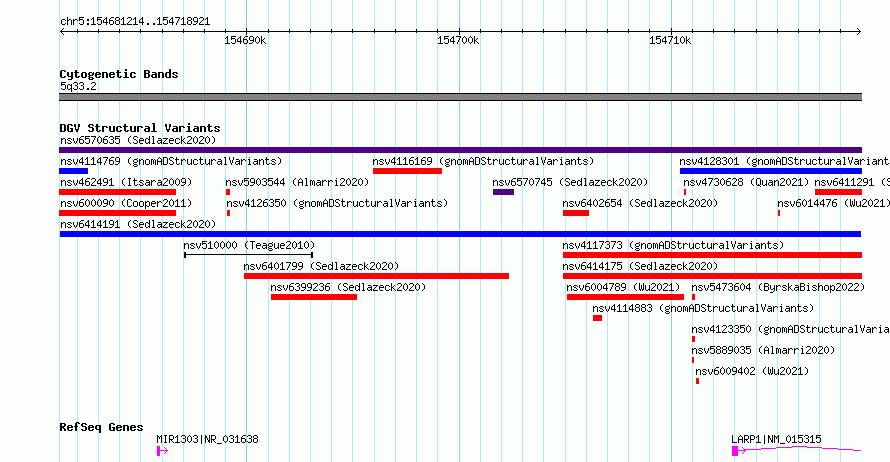Click magenta MIR1303 gene arrow glyph
The height and width of the screenshot is (462, 890).
(162, 451)
